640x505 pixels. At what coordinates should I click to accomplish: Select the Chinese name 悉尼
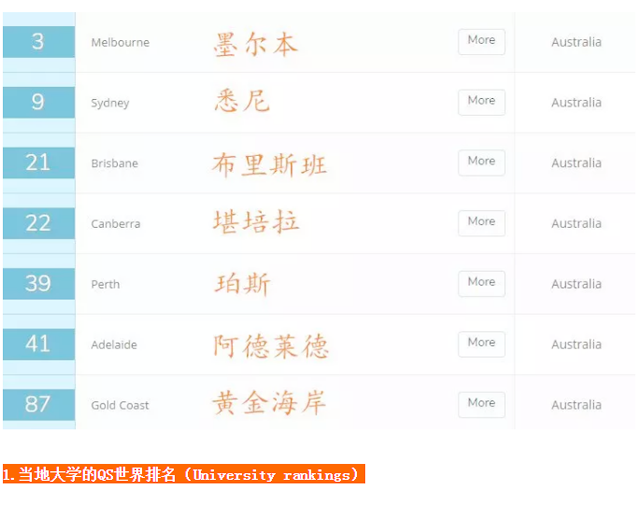pos(243,102)
